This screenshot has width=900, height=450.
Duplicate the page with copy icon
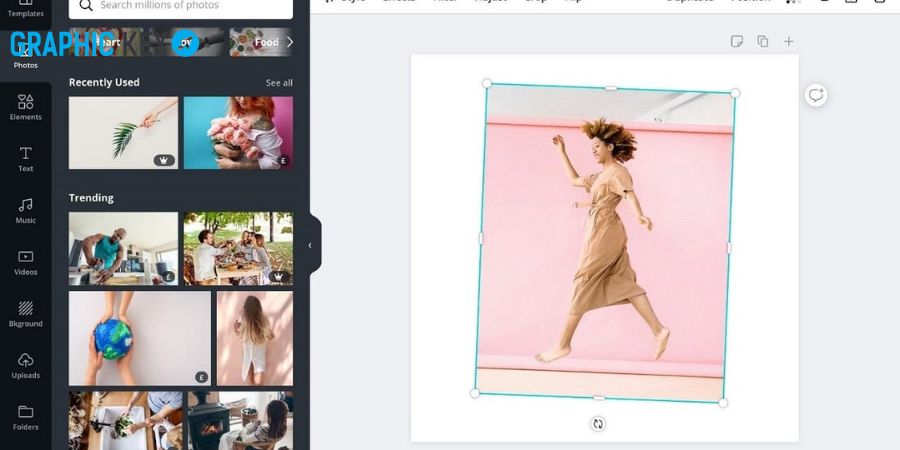763,41
